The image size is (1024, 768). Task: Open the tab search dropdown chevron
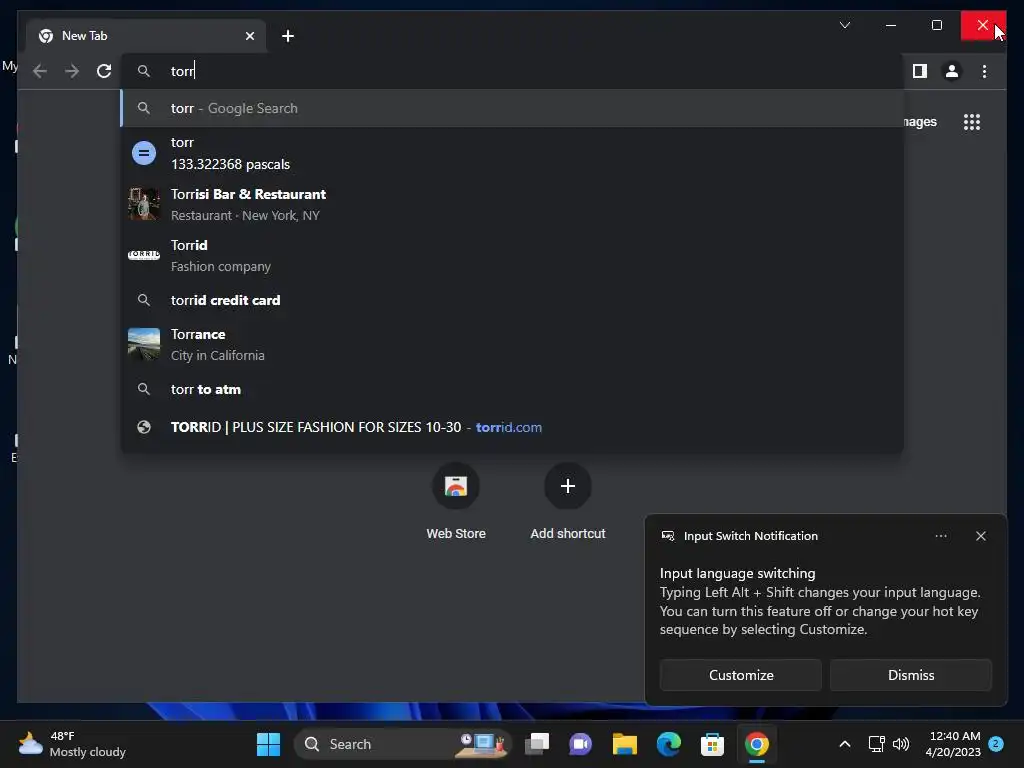[x=844, y=25]
